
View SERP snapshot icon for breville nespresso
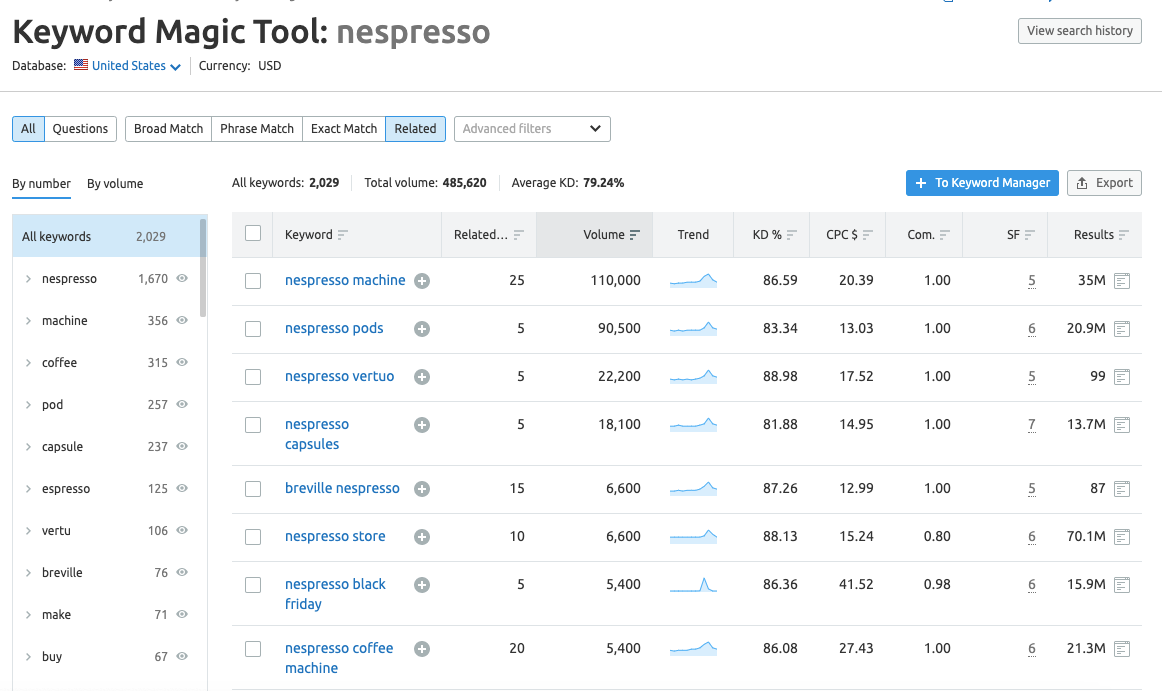pyautogui.click(x=1122, y=489)
